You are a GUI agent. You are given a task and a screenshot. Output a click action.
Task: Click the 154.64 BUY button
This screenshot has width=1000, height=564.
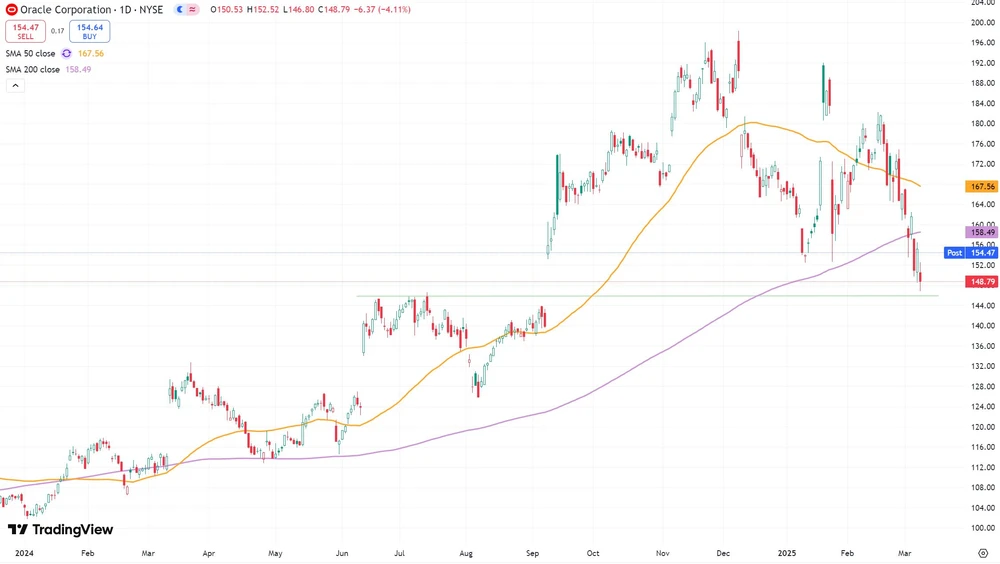(89, 31)
